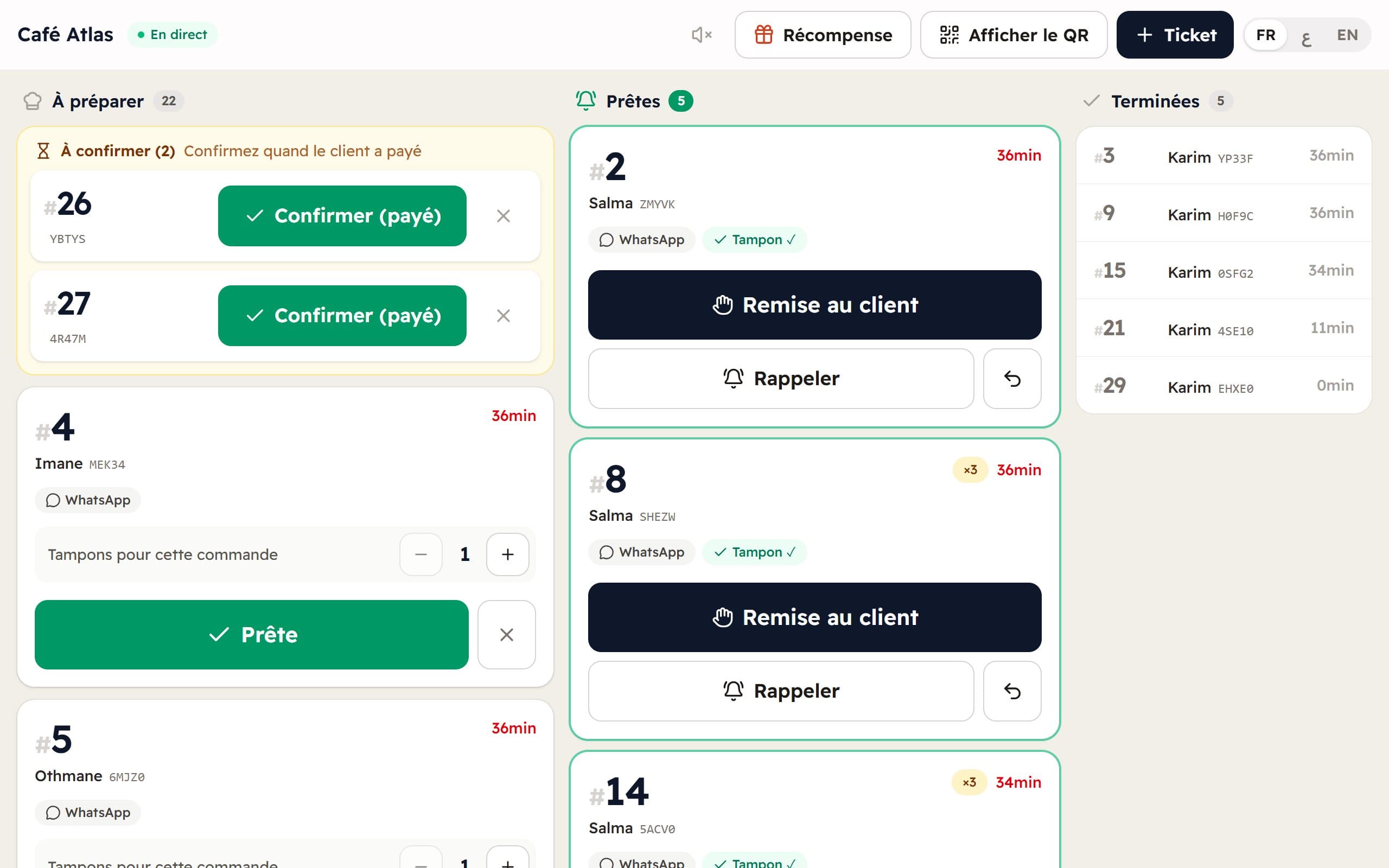Dismiss pending order #26 with the X
The image size is (1389, 868).
(504, 216)
